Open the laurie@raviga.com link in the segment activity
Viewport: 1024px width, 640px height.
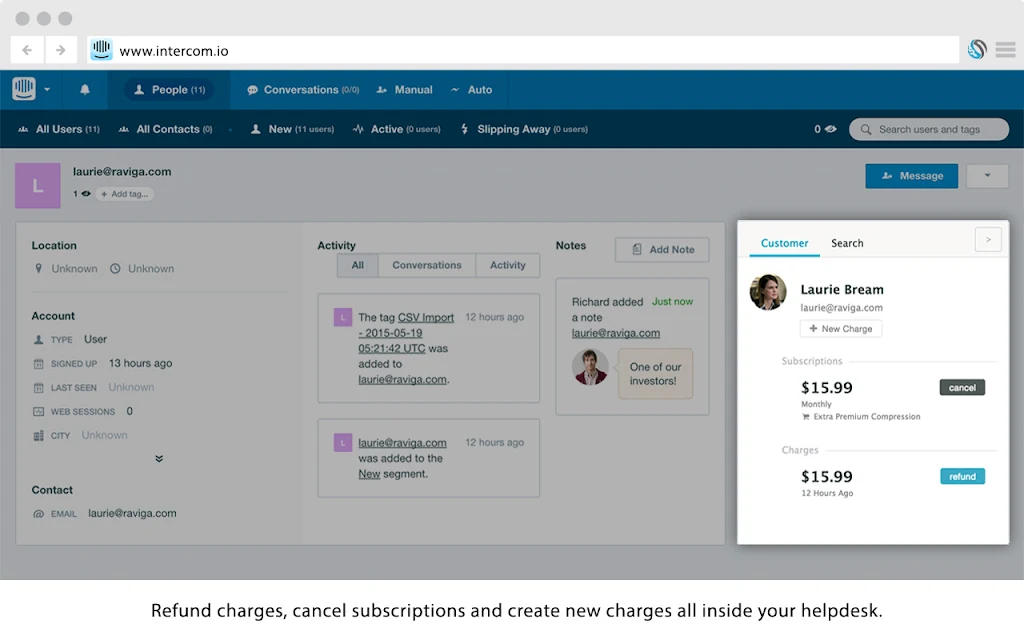click(402, 443)
